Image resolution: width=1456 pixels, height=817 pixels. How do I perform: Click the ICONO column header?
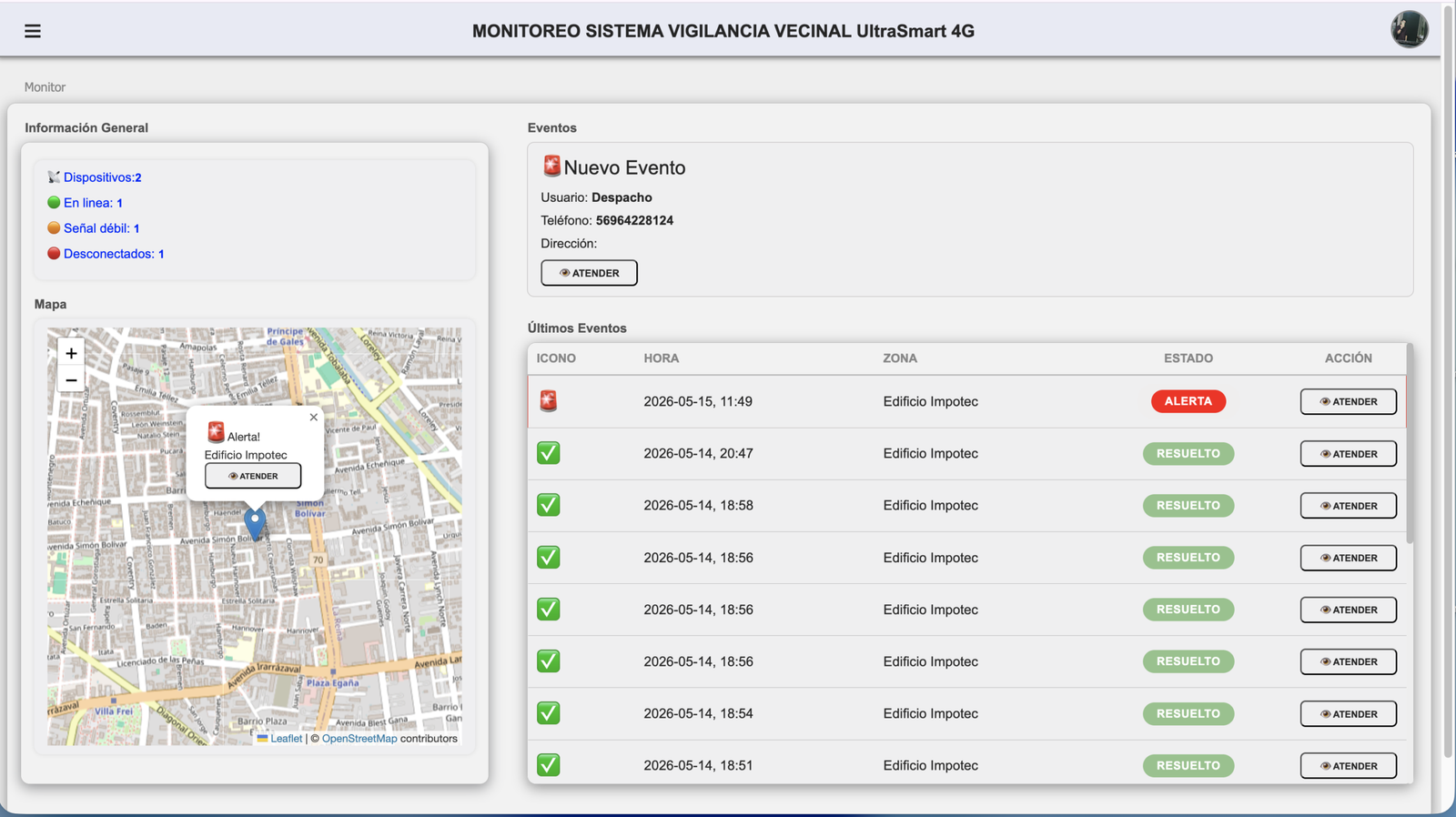[556, 358]
